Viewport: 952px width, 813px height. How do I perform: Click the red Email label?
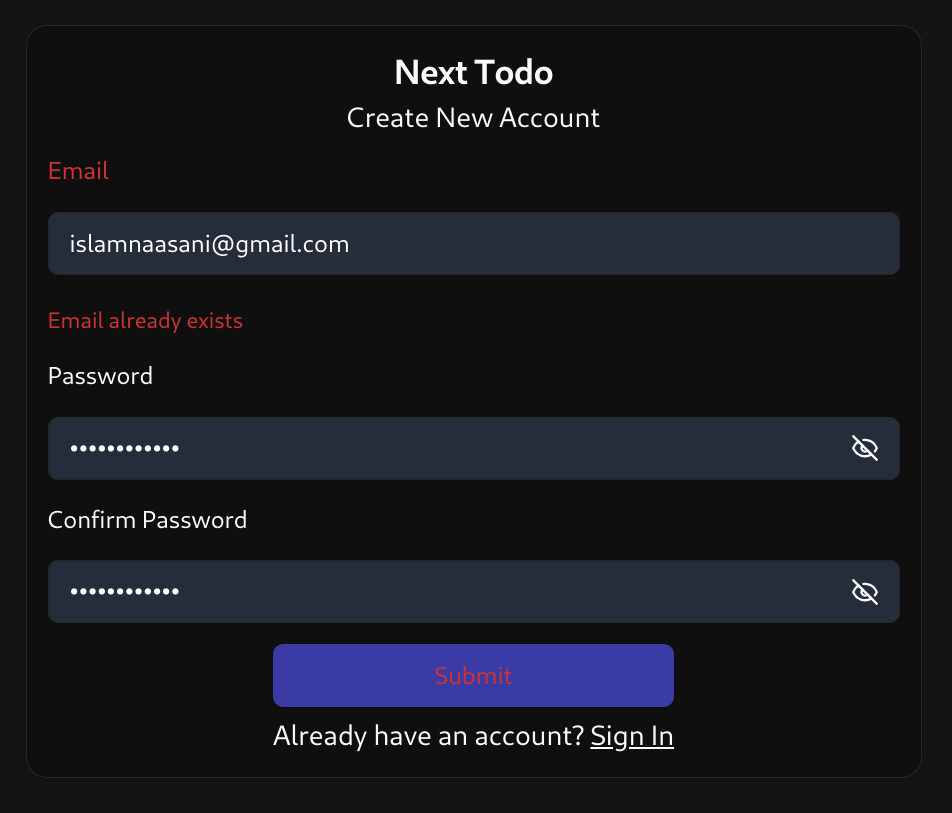pyautogui.click(x=78, y=171)
